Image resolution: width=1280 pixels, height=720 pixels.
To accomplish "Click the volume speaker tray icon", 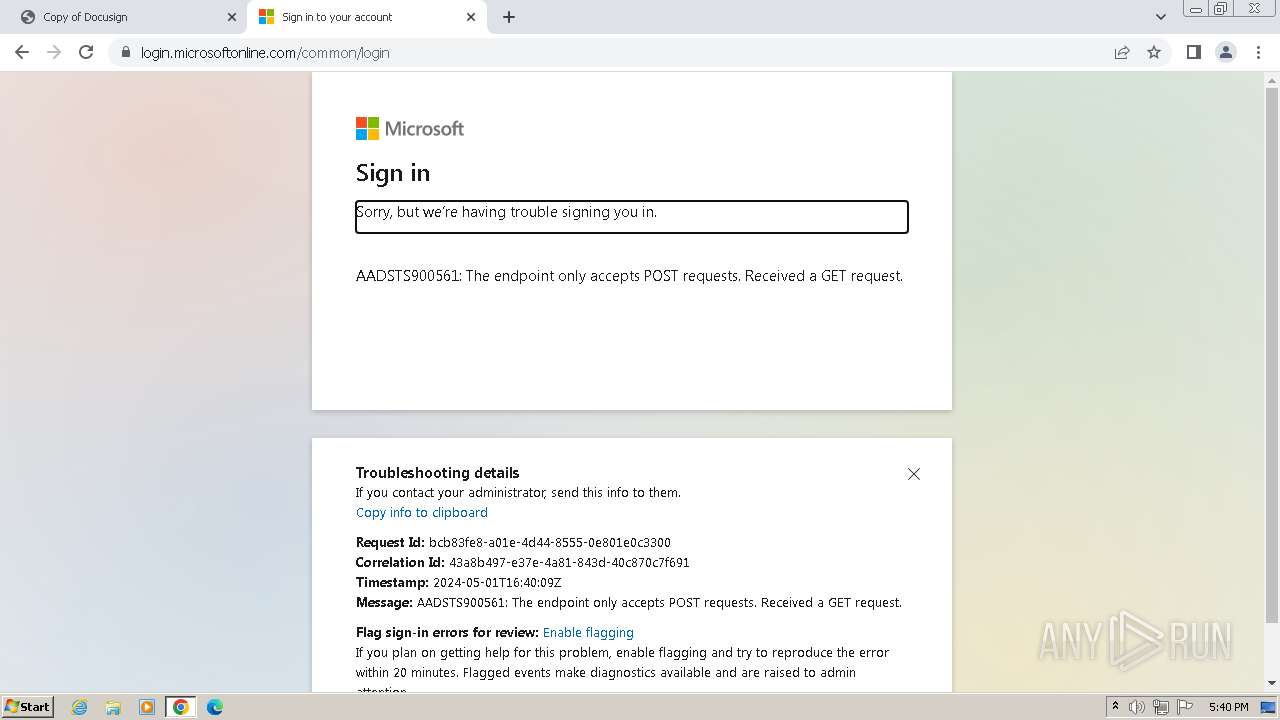I will (x=1137, y=707).
